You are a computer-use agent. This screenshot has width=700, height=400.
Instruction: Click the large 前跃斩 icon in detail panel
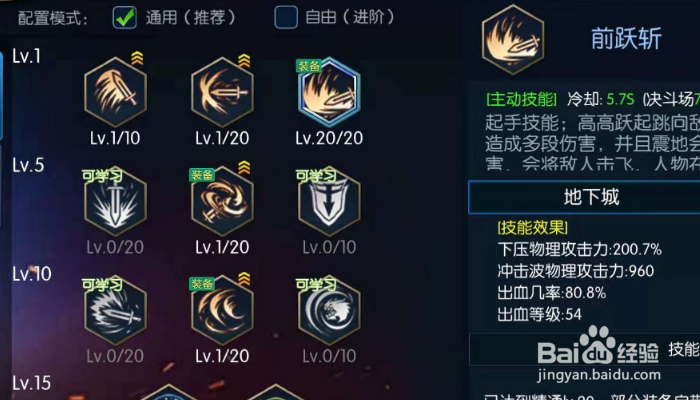pyautogui.click(x=513, y=39)
